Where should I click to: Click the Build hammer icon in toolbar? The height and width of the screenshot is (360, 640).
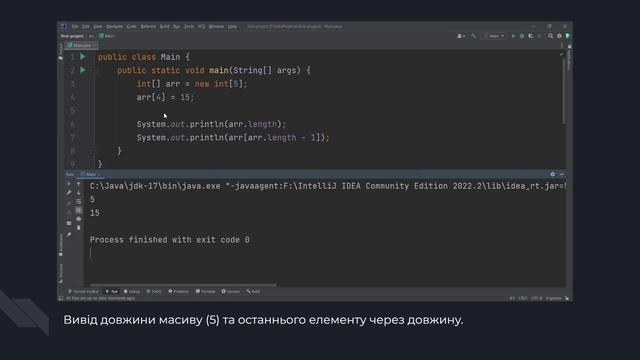click(x=473, y=36)
